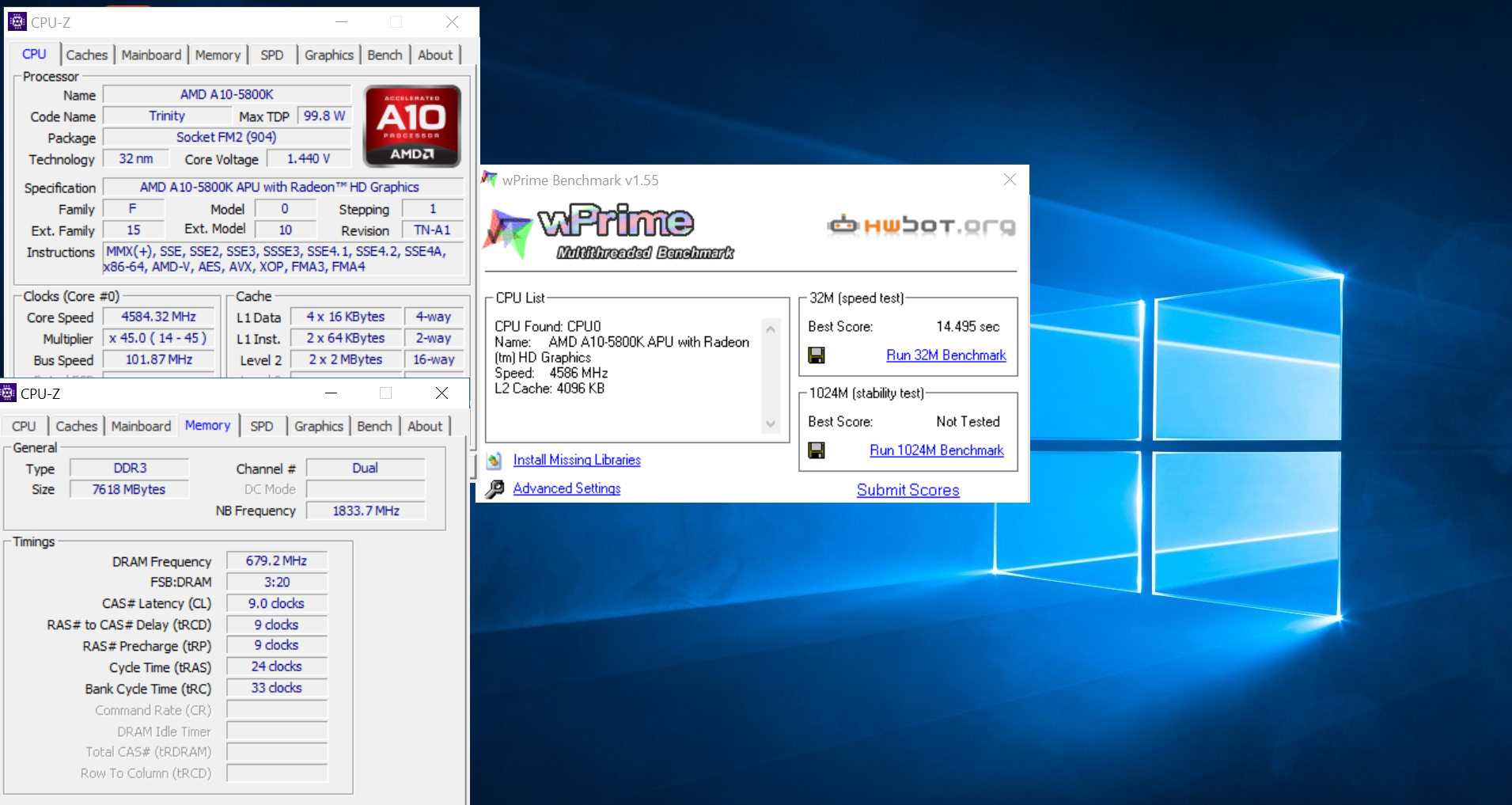Run the 1024M Benchmark
1512x805 pixels.
937,450
